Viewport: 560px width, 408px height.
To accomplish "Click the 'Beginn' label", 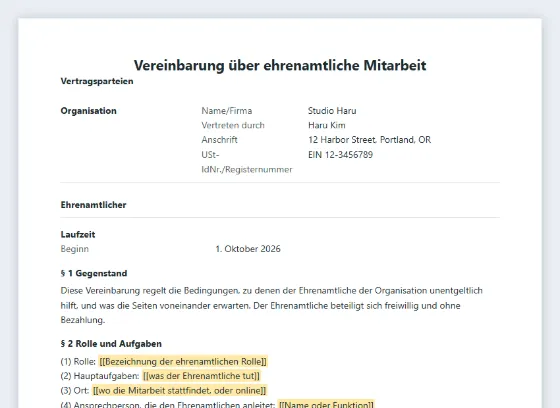I will coord(75,249).
